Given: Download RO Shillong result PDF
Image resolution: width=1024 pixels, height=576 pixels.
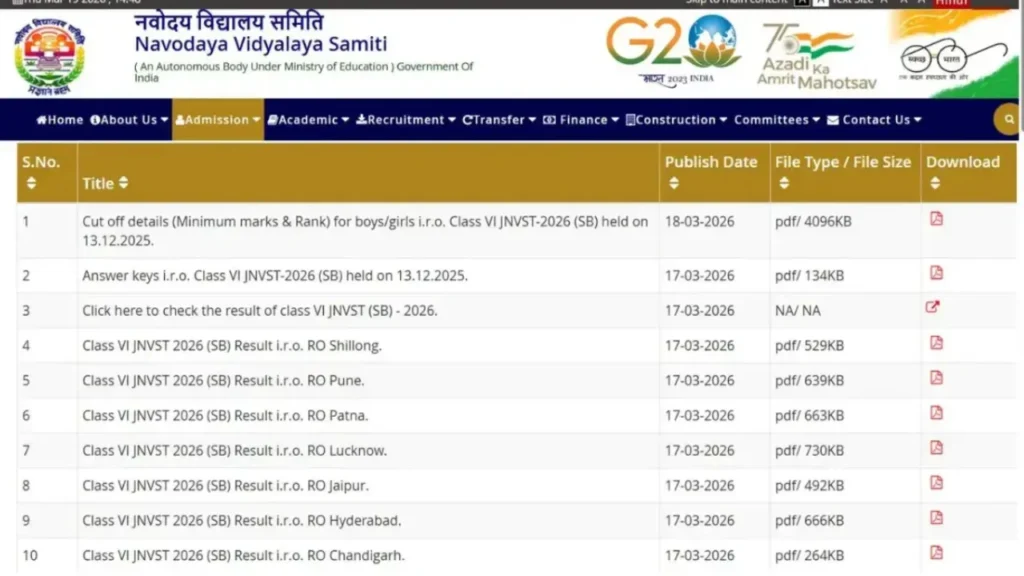Looking at the screenshot, I should tap(936, 343).
